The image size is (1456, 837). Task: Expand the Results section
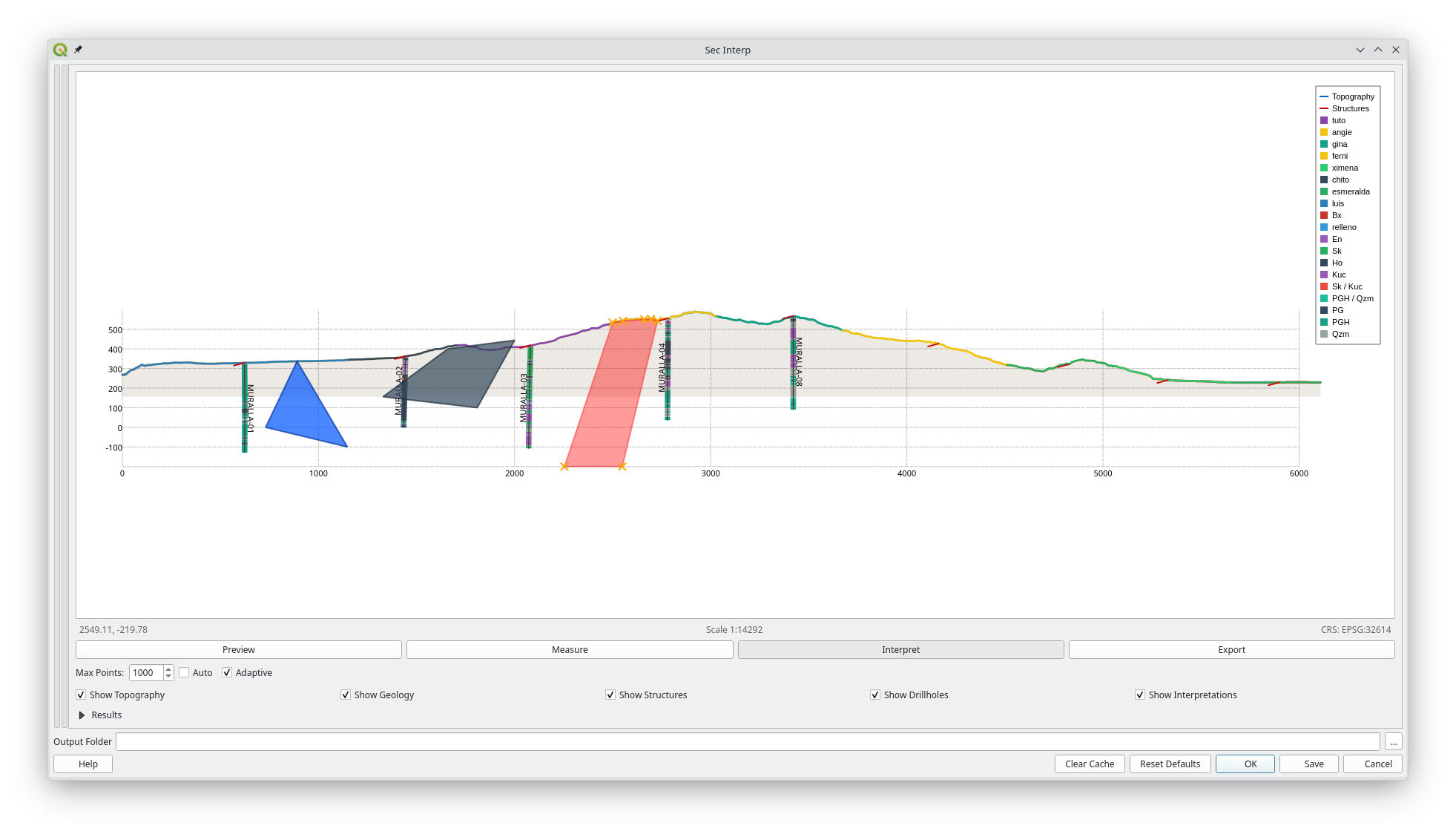click(x=82, y=715)
